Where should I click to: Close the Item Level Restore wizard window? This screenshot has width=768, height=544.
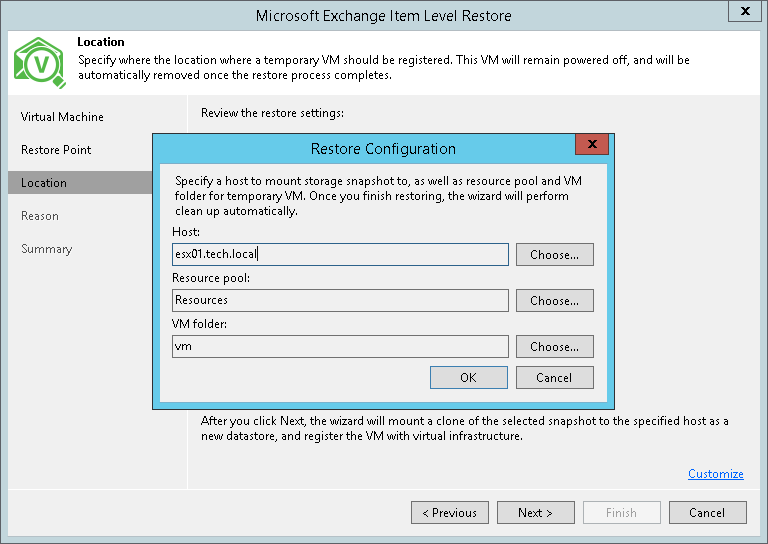pos(745,11)
